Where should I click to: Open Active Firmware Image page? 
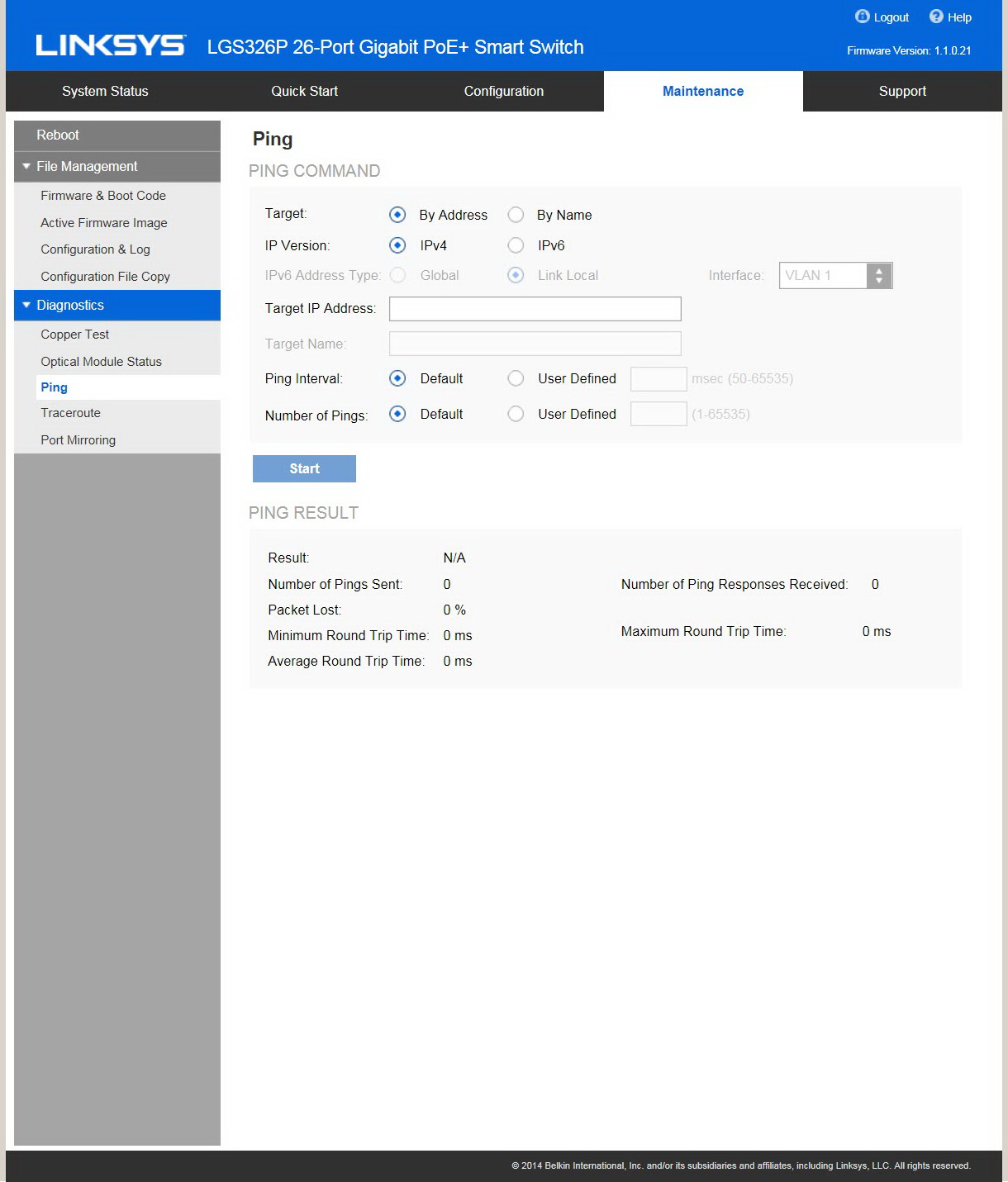click(104, 223)
